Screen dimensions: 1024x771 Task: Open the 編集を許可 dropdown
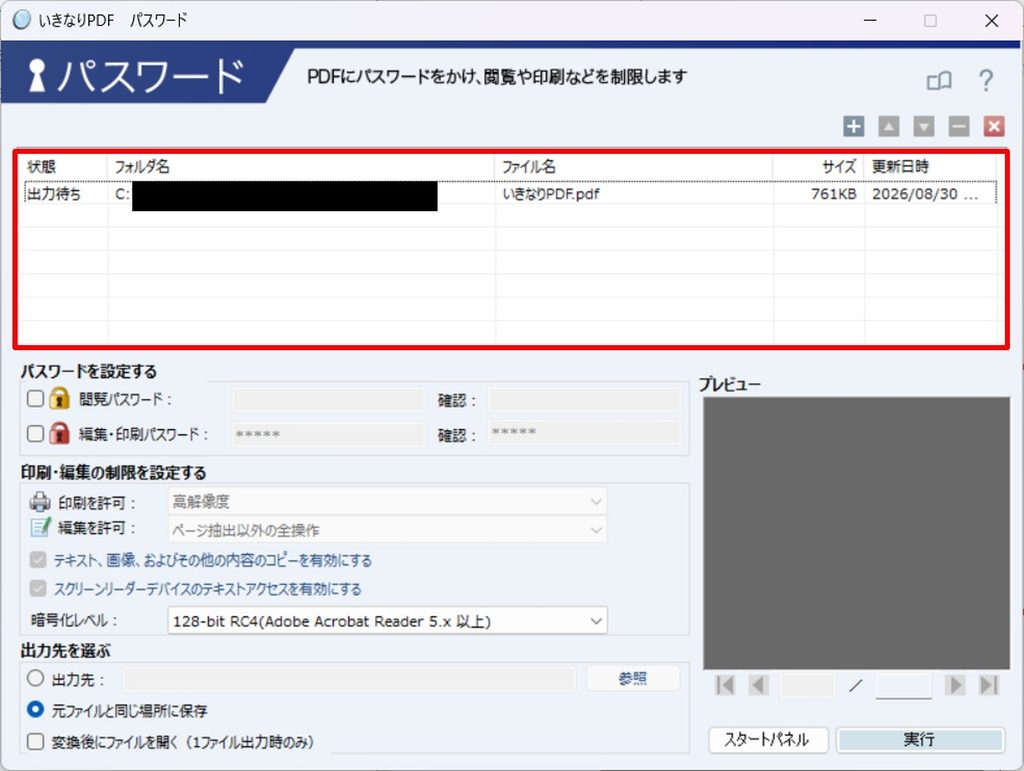(x=387, y=529)
